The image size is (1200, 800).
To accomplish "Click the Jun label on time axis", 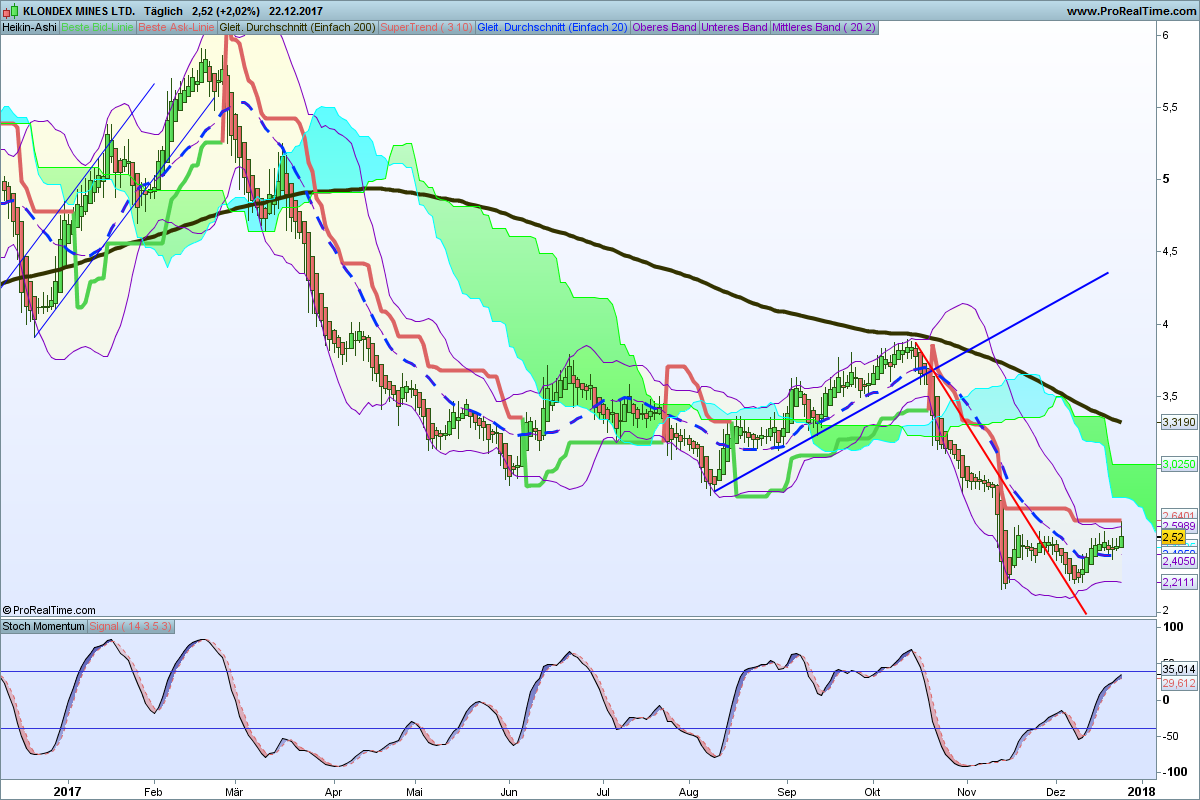I will tap(509, 790).
